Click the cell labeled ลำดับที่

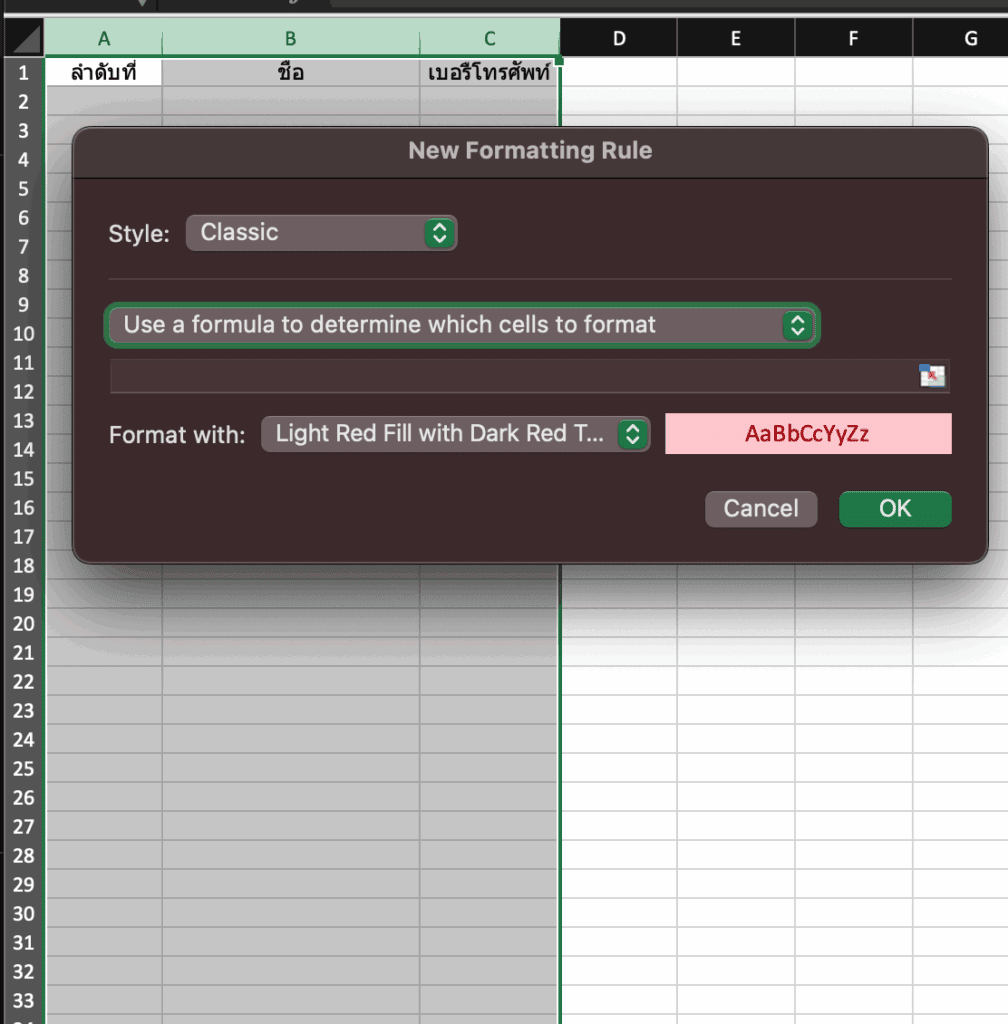pos(104,73)
